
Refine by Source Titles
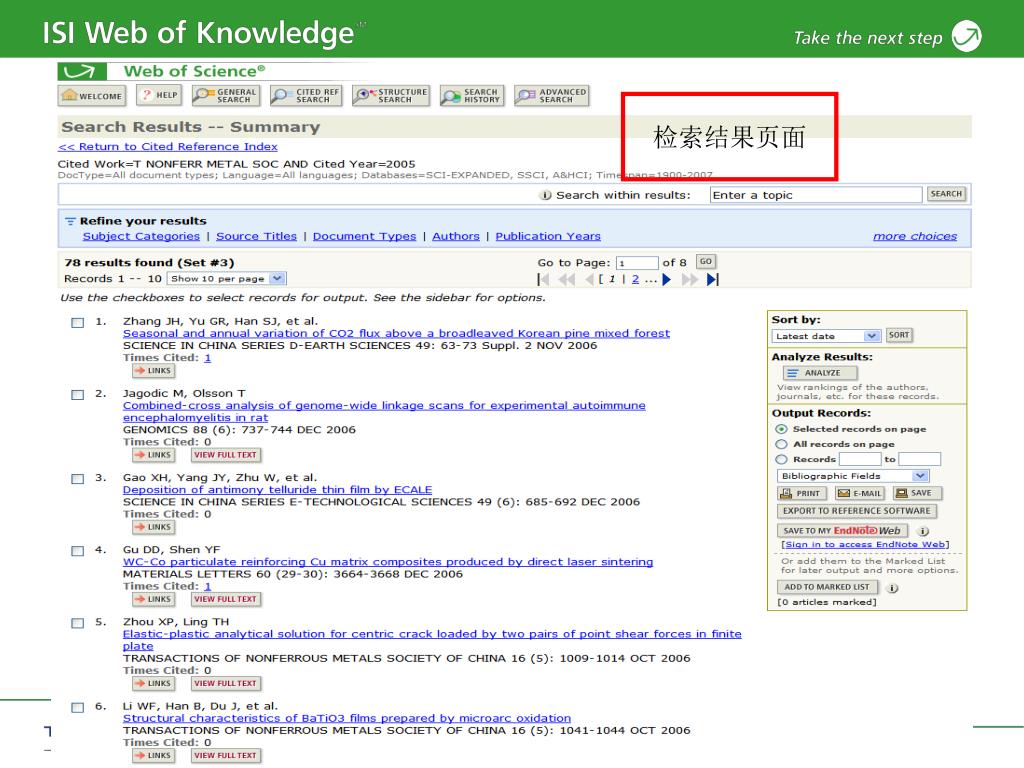pyautogui.click(x=256, y=236)
